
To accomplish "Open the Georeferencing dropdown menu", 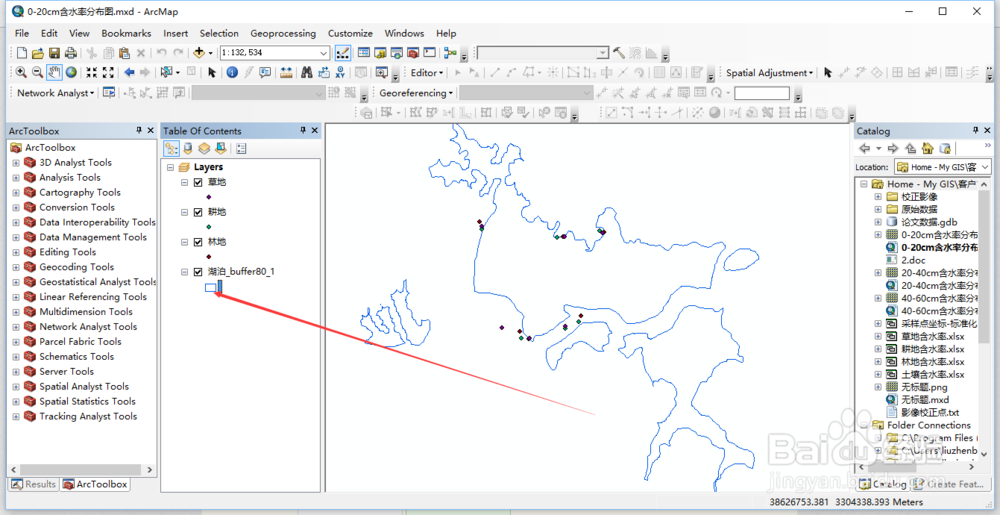I will 416,93.
